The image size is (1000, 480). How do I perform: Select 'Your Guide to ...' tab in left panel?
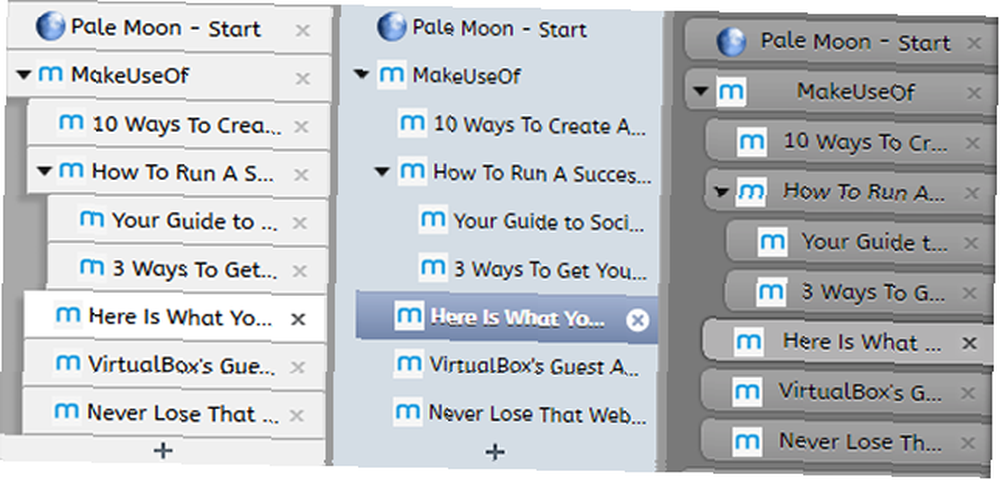point(188,221)
